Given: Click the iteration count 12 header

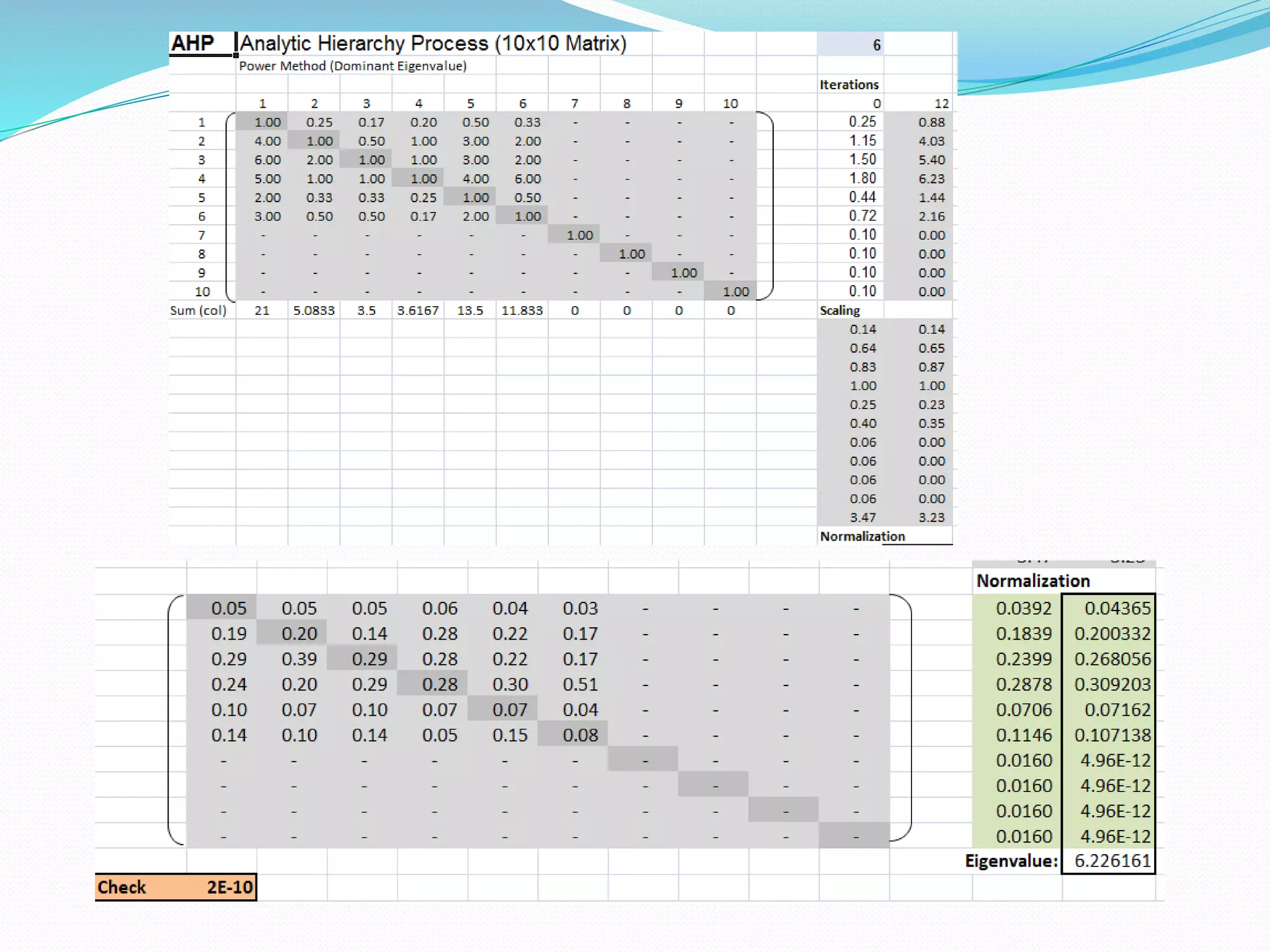Looking at the screenshot, I should tap(941, 104).
